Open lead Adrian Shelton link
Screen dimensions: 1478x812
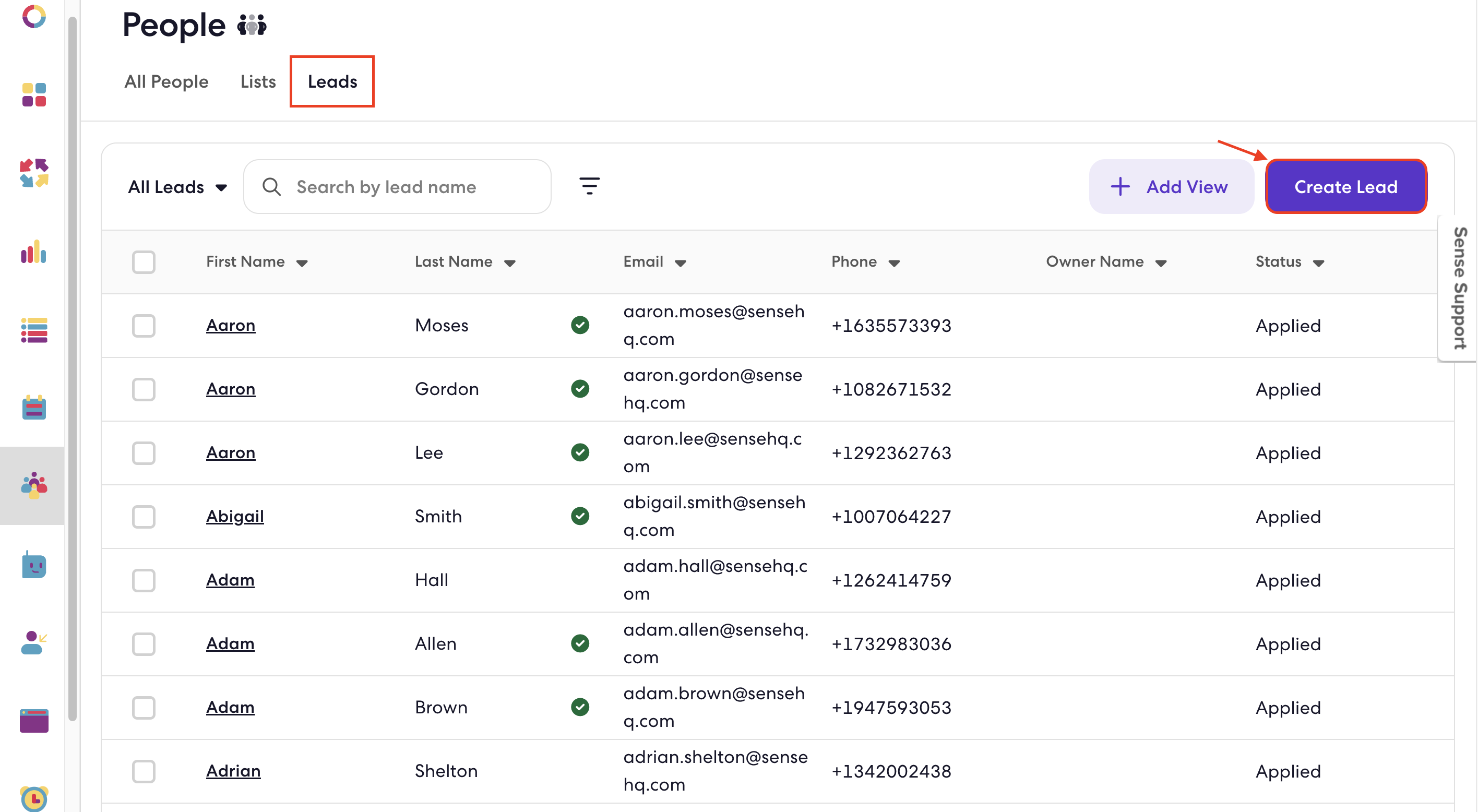tap(233, 771)
